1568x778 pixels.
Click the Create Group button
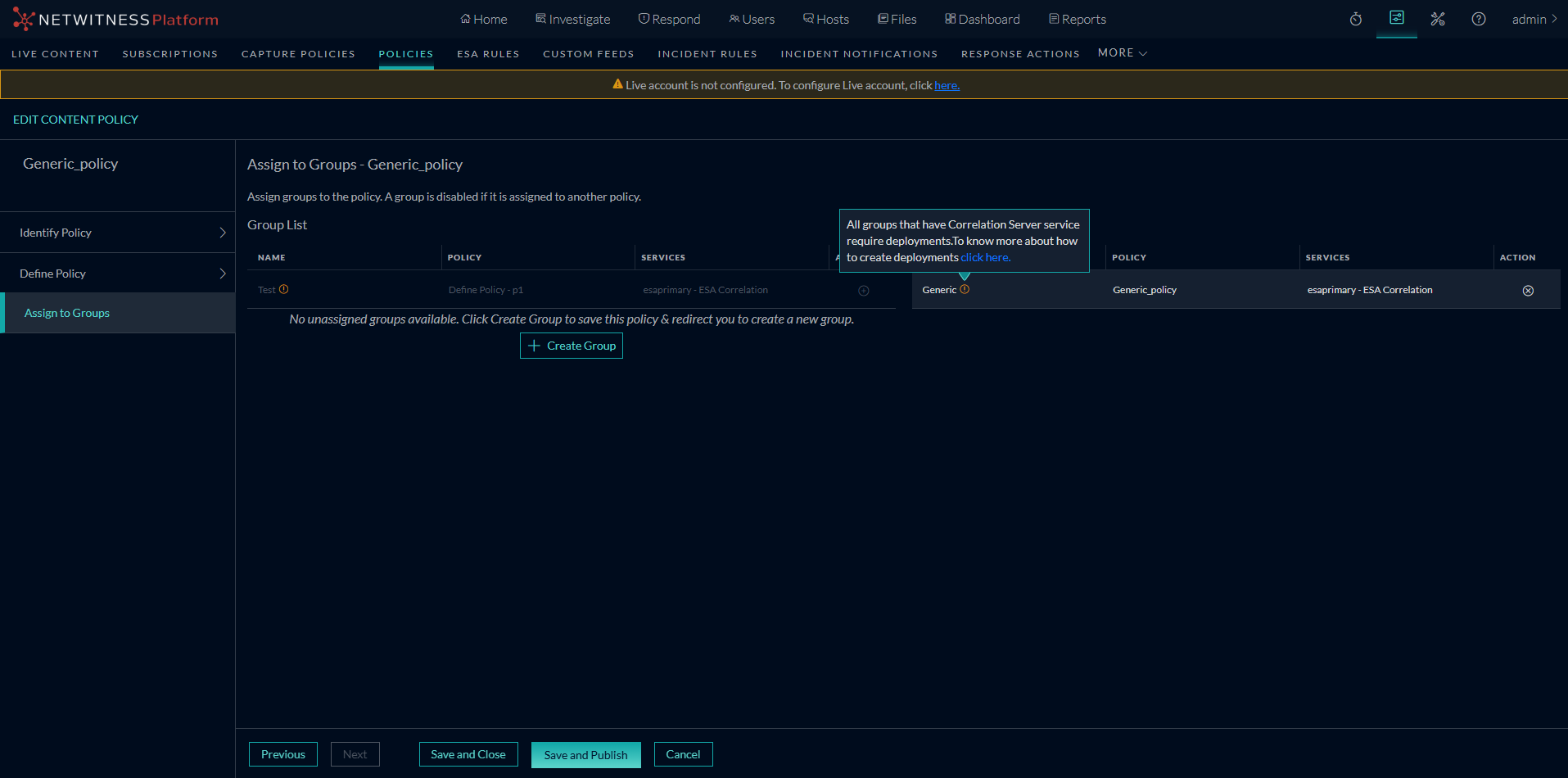click(x=572, y=346)
